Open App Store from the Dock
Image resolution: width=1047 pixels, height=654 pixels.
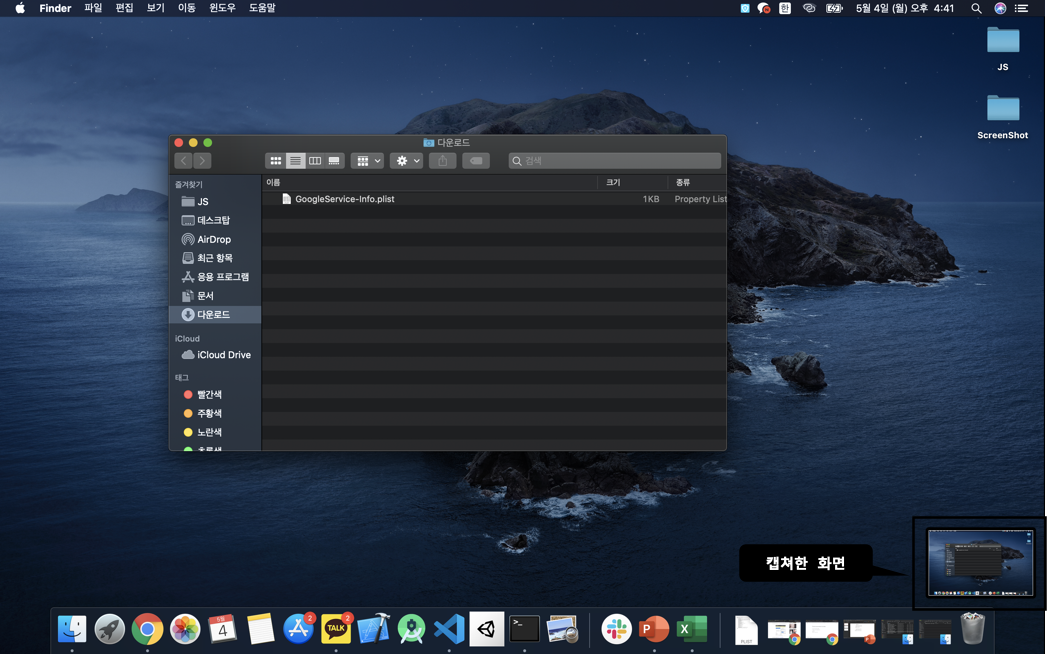[x=298, y=629]
